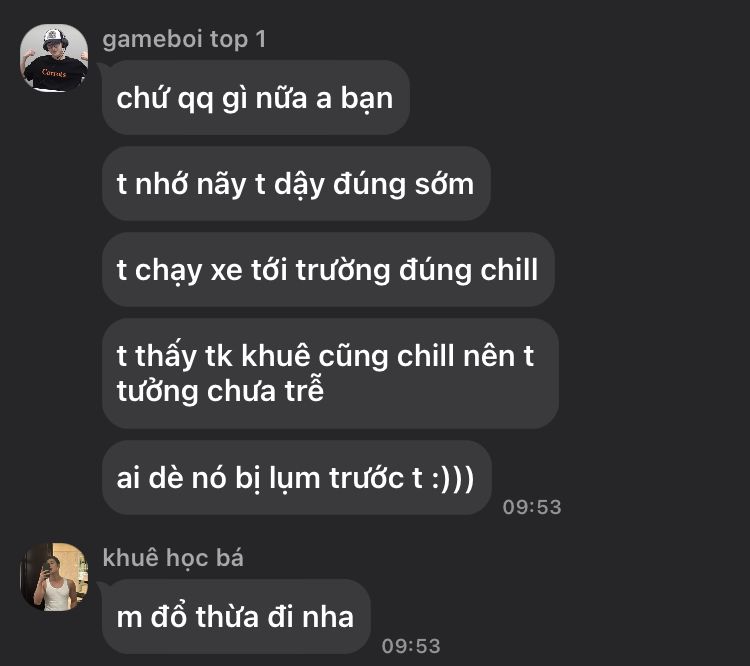Screen dimensions: 750x666
Task: Select the message 'm đổ thừa đi nha'
Action: 236,616
